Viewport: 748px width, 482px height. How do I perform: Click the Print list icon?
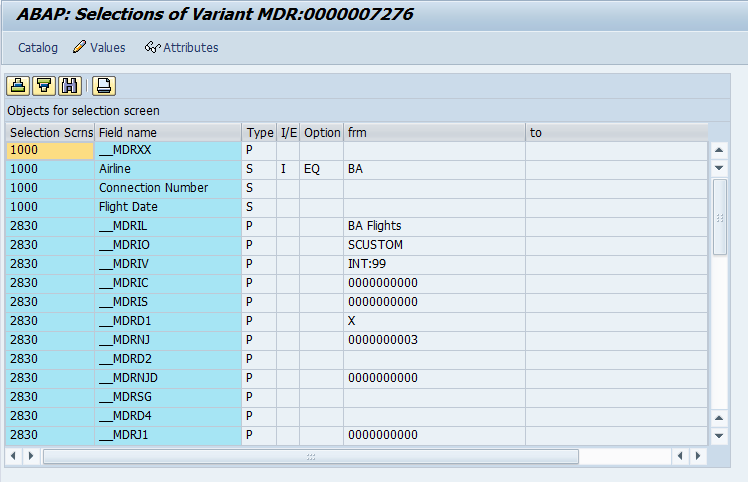(104, 86)
